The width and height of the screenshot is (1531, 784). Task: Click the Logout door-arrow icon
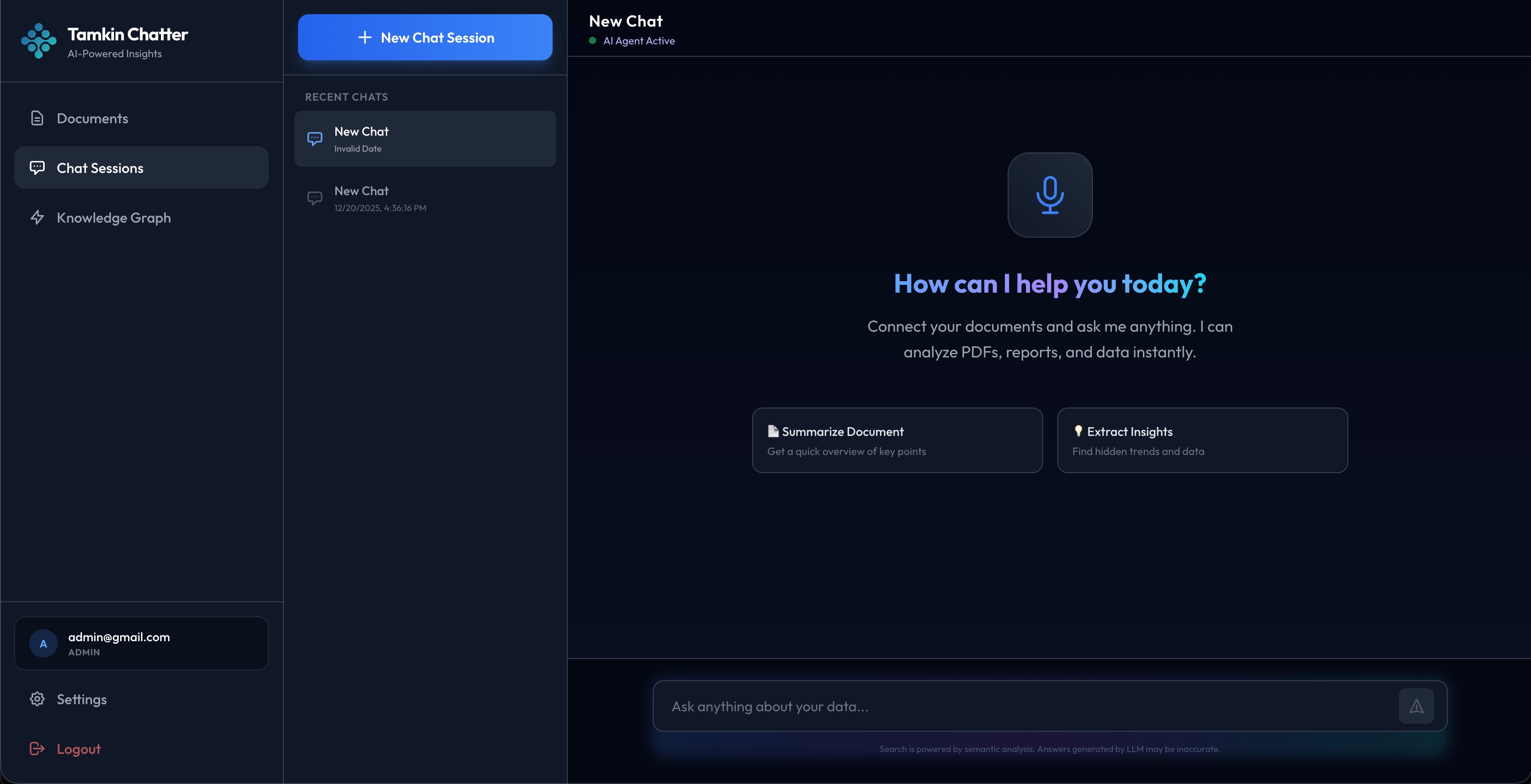pos(37,749)
